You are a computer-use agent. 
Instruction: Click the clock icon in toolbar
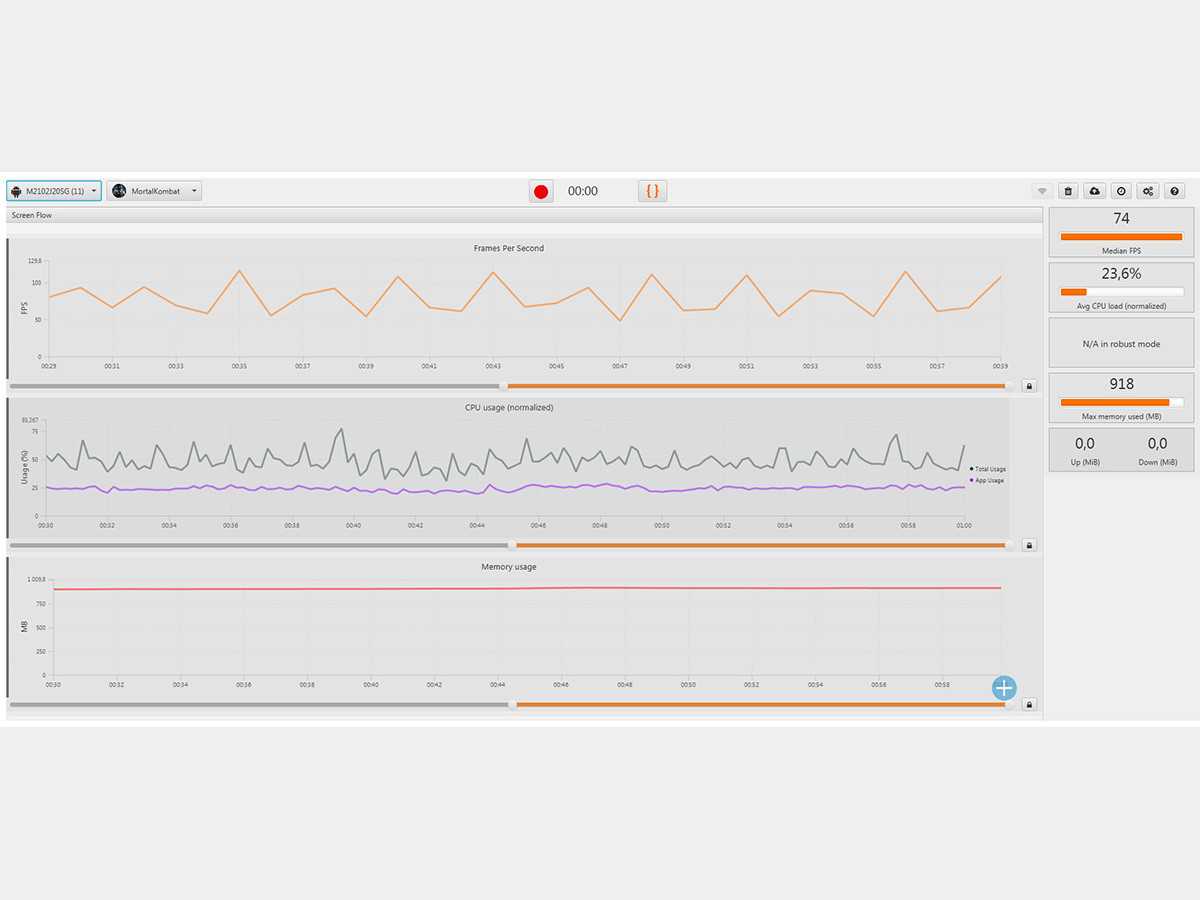pos(1122,191)
